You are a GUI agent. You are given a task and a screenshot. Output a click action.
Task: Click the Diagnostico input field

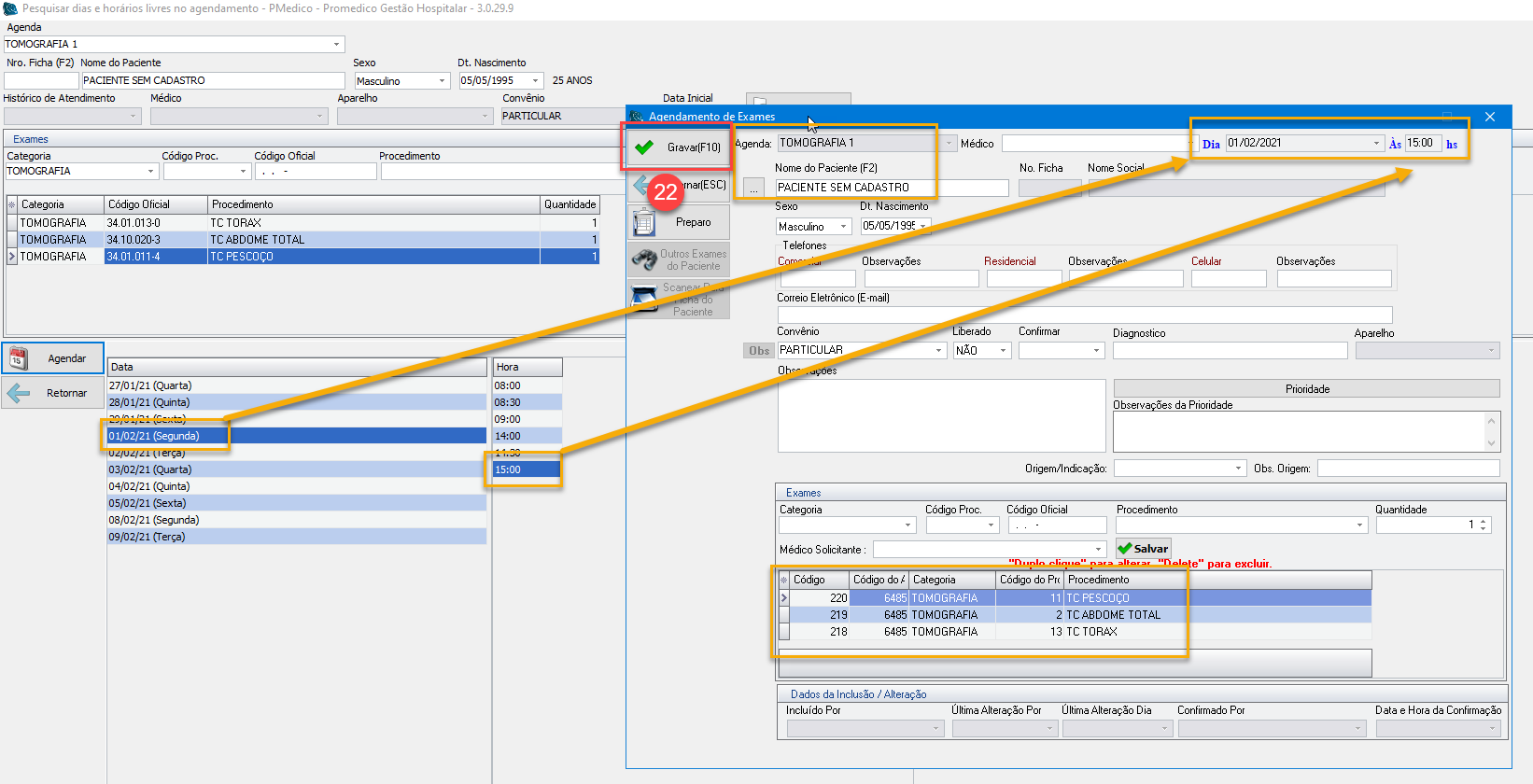(1231, 351)
